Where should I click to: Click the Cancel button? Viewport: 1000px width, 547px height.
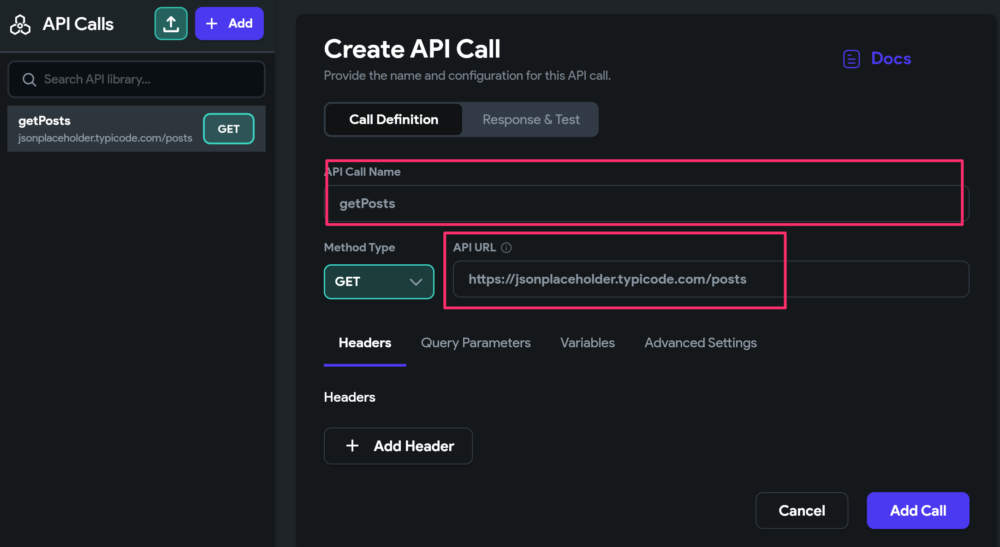(x=802, y=511)
